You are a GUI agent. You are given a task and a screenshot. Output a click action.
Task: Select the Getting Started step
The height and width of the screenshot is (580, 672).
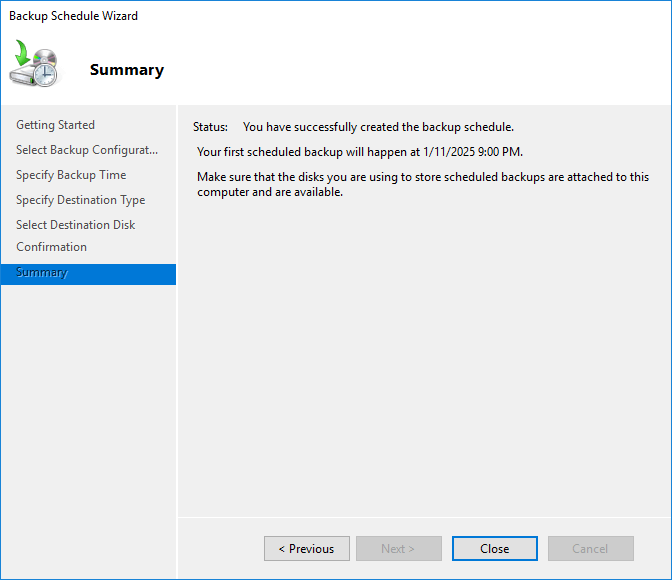pos(55,125)
